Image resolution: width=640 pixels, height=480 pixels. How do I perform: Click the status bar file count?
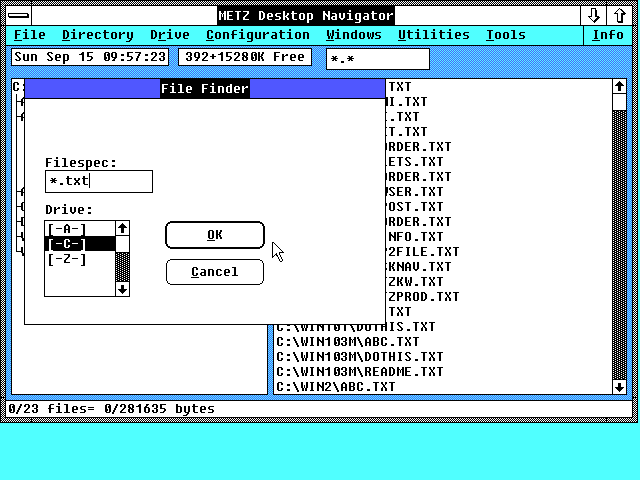[111, 409]
